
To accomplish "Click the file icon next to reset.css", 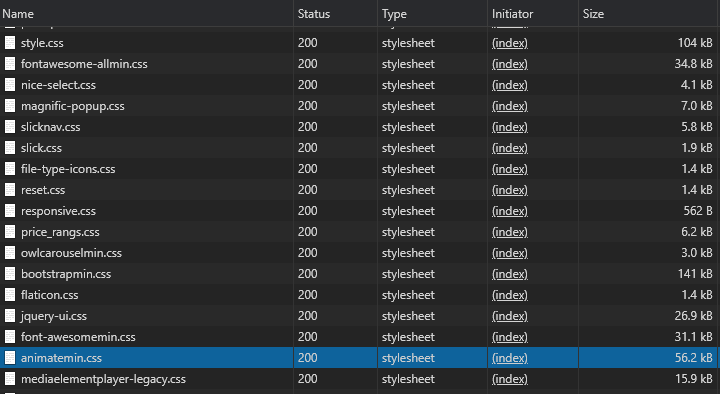I will click(10, 190).
